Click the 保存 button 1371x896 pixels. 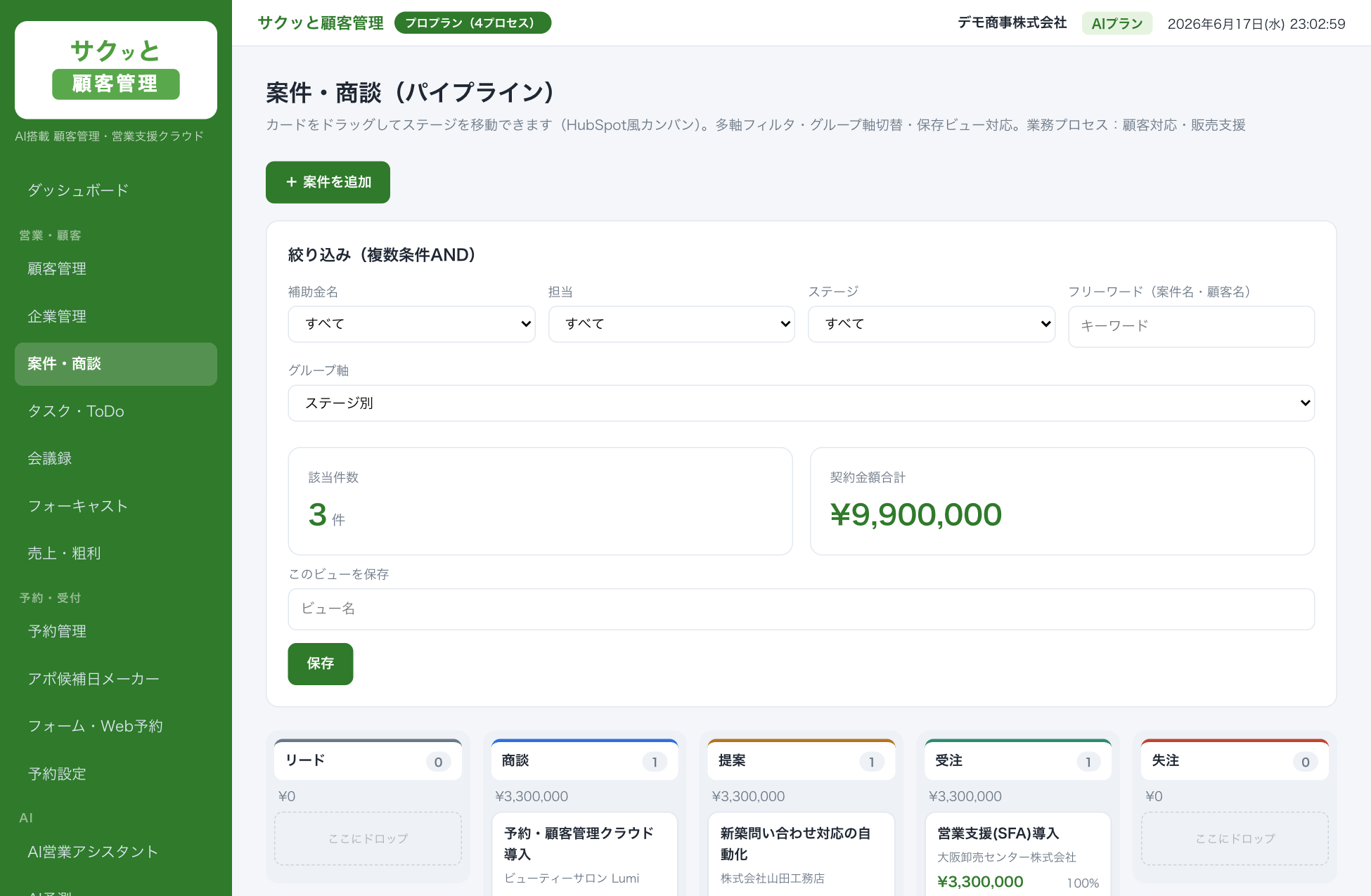[321, 664]
